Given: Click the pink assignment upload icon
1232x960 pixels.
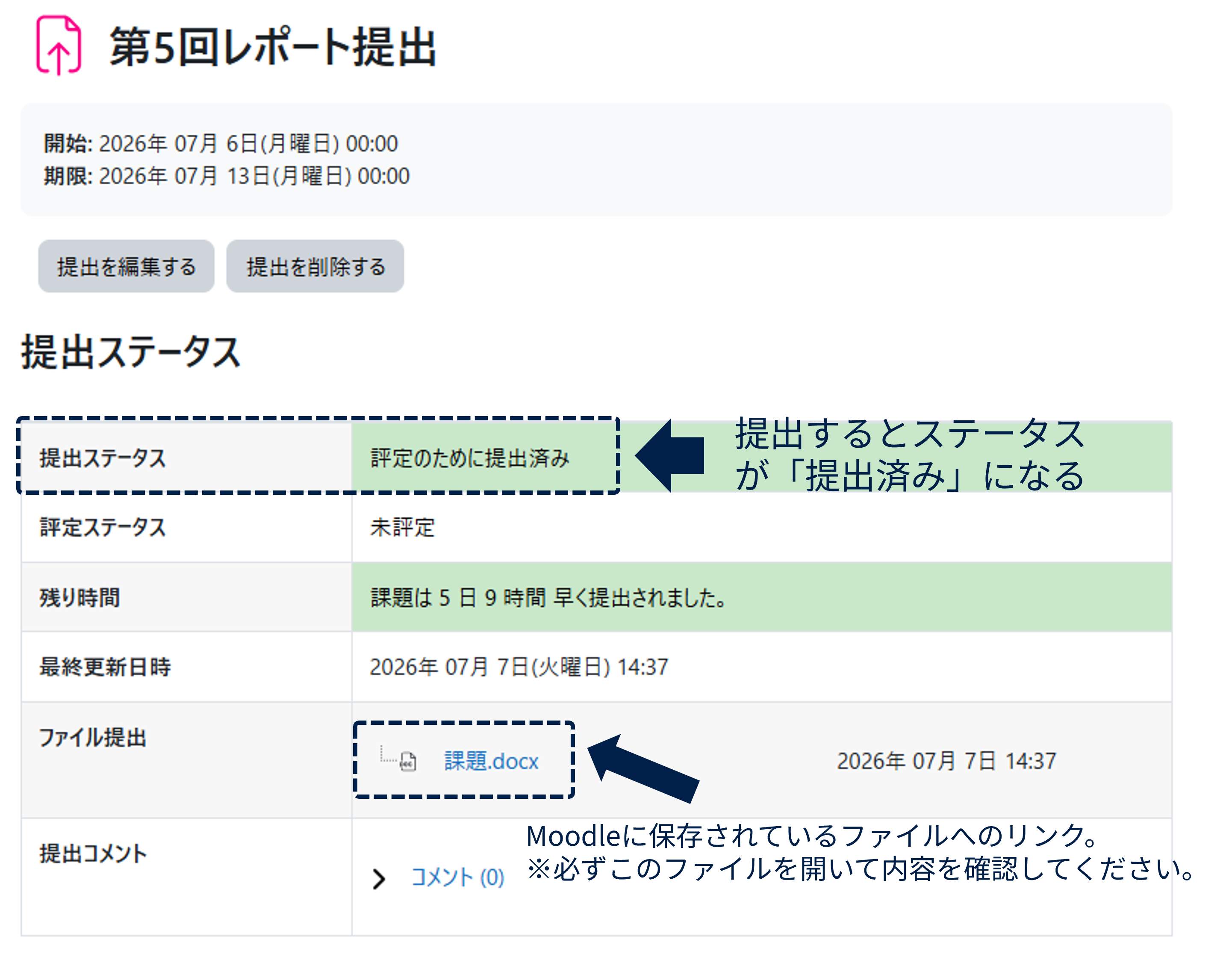Looking at the screenshot, I should pyautogui.click(x=59, y=45).
